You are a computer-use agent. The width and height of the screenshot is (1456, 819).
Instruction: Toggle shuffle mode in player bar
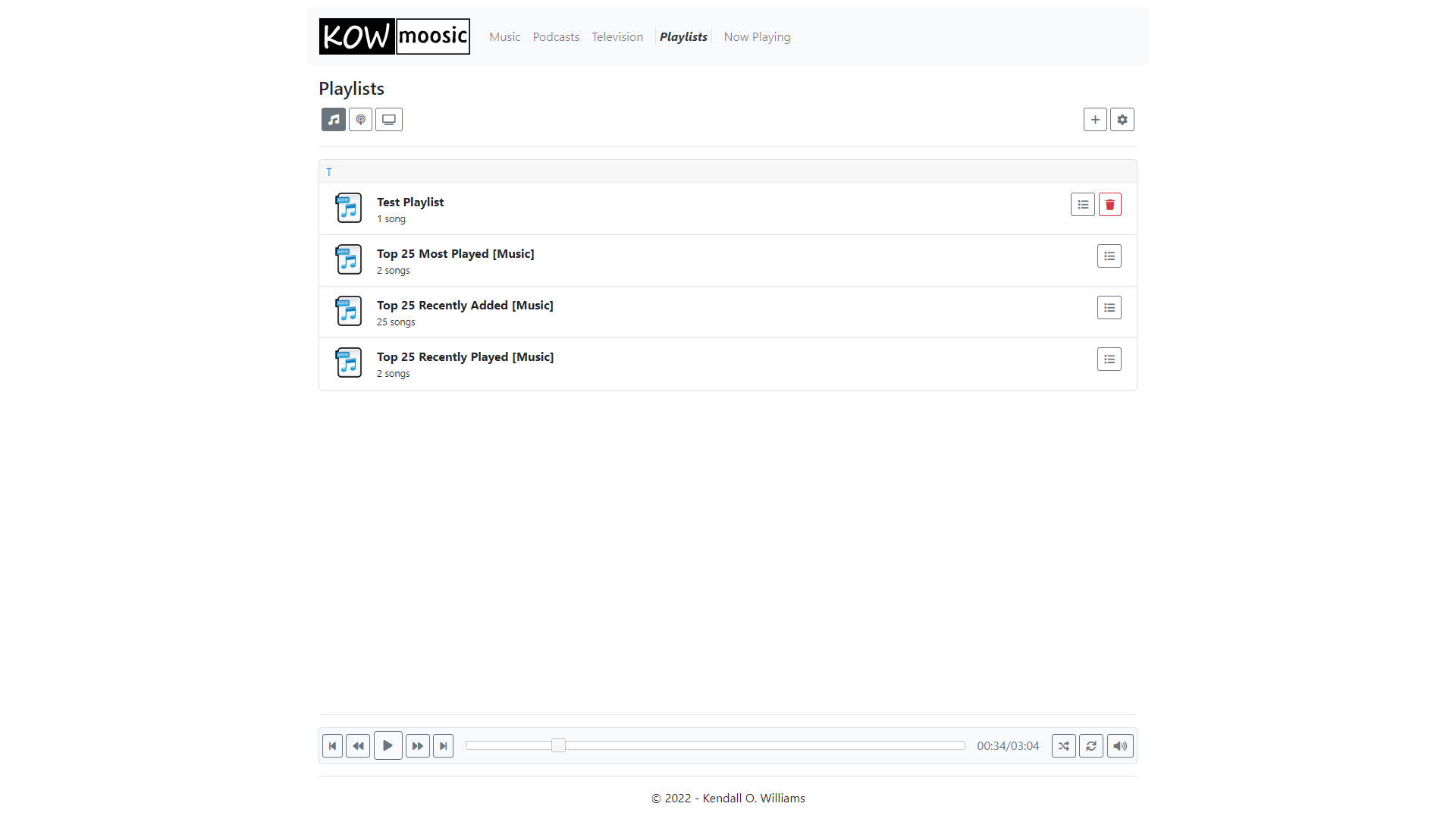pyautogui.click(x=1064, y=746)
